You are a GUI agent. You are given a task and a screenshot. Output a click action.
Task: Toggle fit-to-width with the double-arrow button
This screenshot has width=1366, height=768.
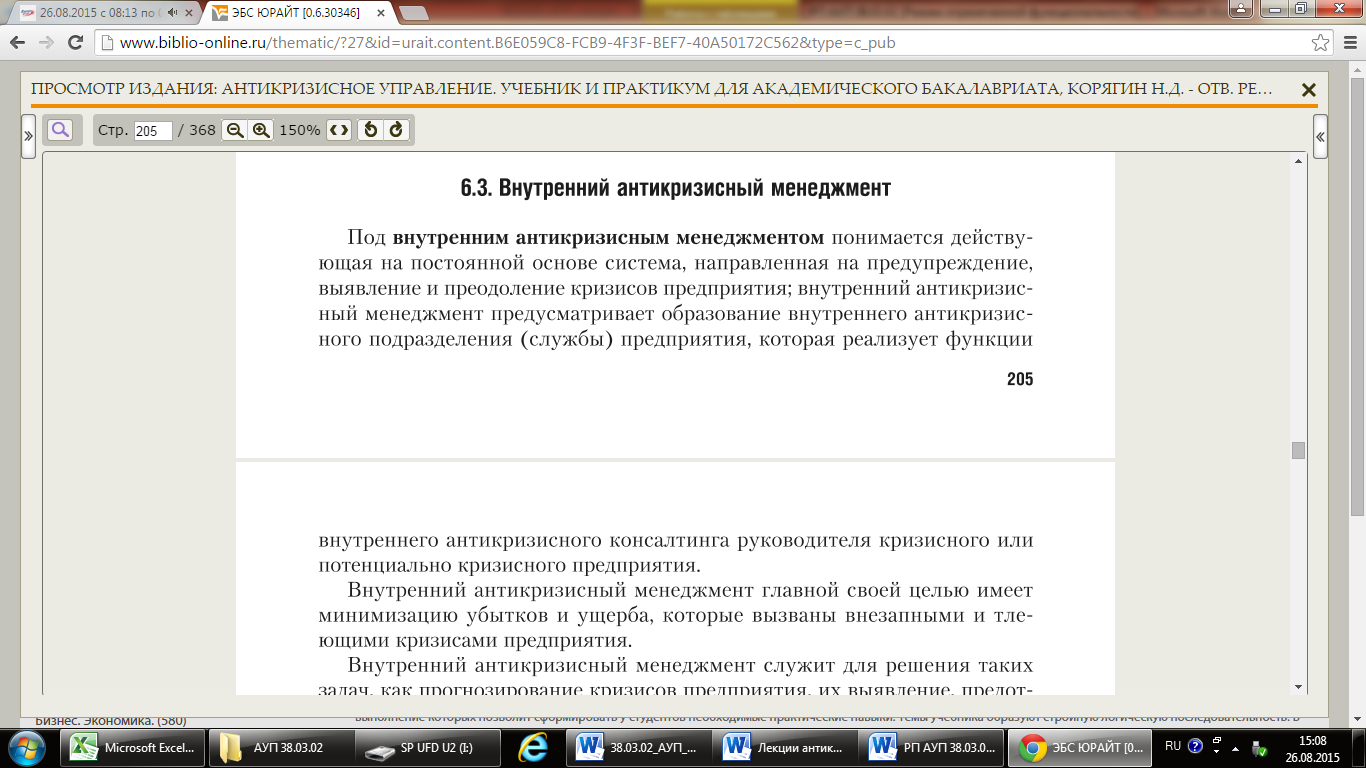pos(339,130)
